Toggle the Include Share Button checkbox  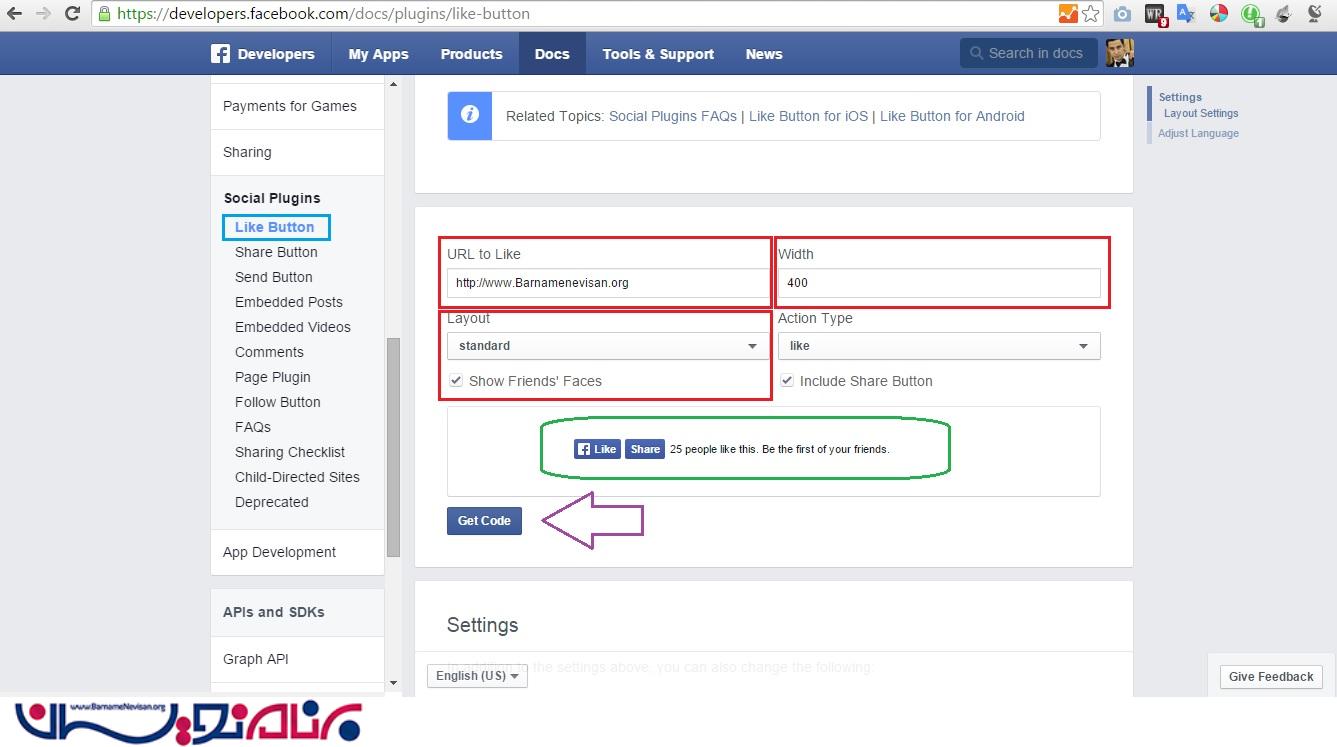click(x=787, y=381)
